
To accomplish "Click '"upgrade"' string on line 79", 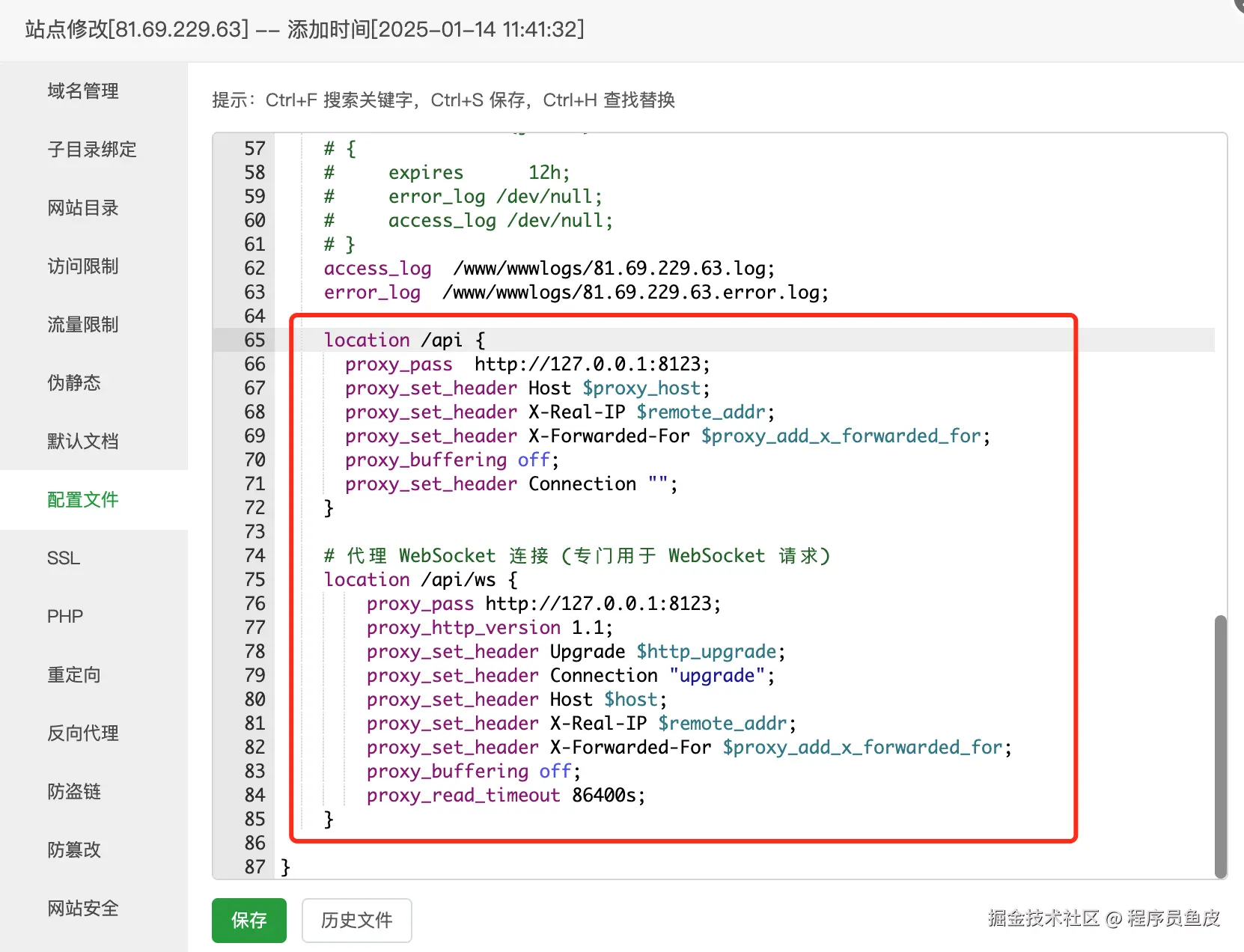I will (717, 675).
